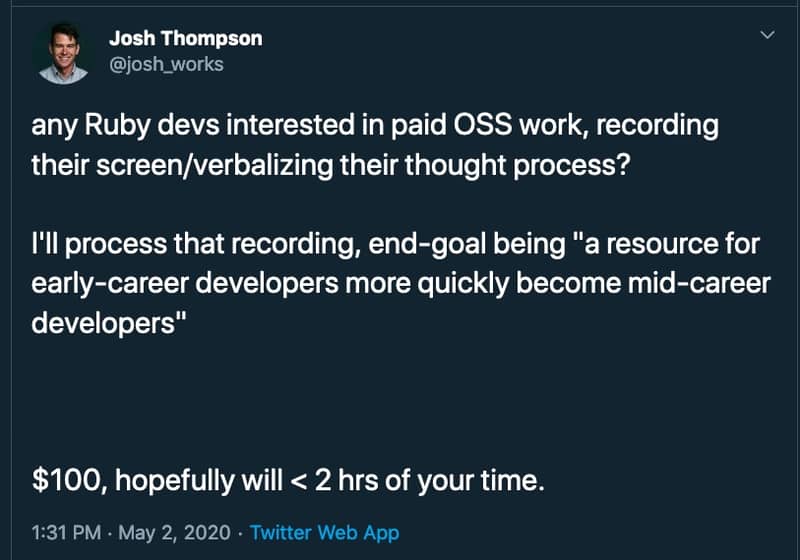
Task: Click the phrase screen/verbalizing in the tweet
Action: (x=215, y=166)
